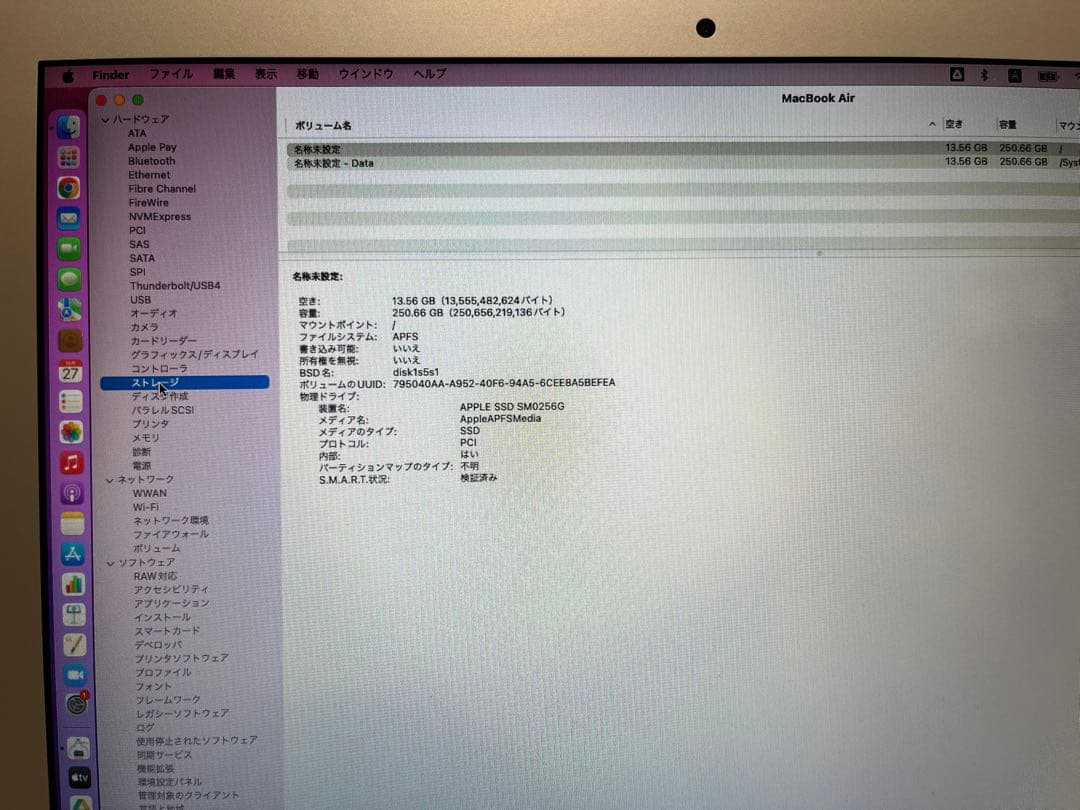Click the Bluetooth icon in the menu bar
1080x810 pixels.
984,74
